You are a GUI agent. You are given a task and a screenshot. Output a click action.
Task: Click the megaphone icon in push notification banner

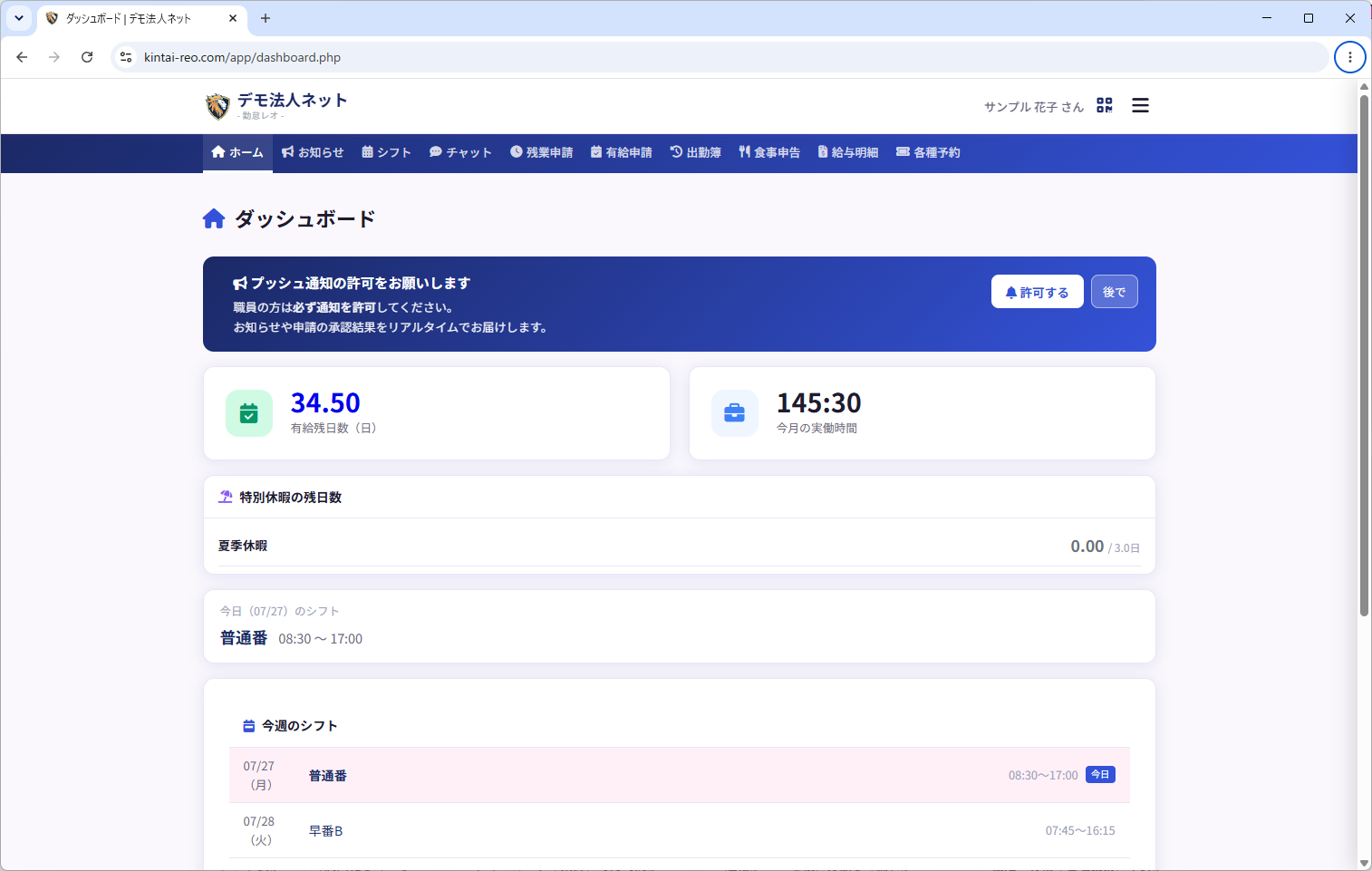(x=240, y=284)
